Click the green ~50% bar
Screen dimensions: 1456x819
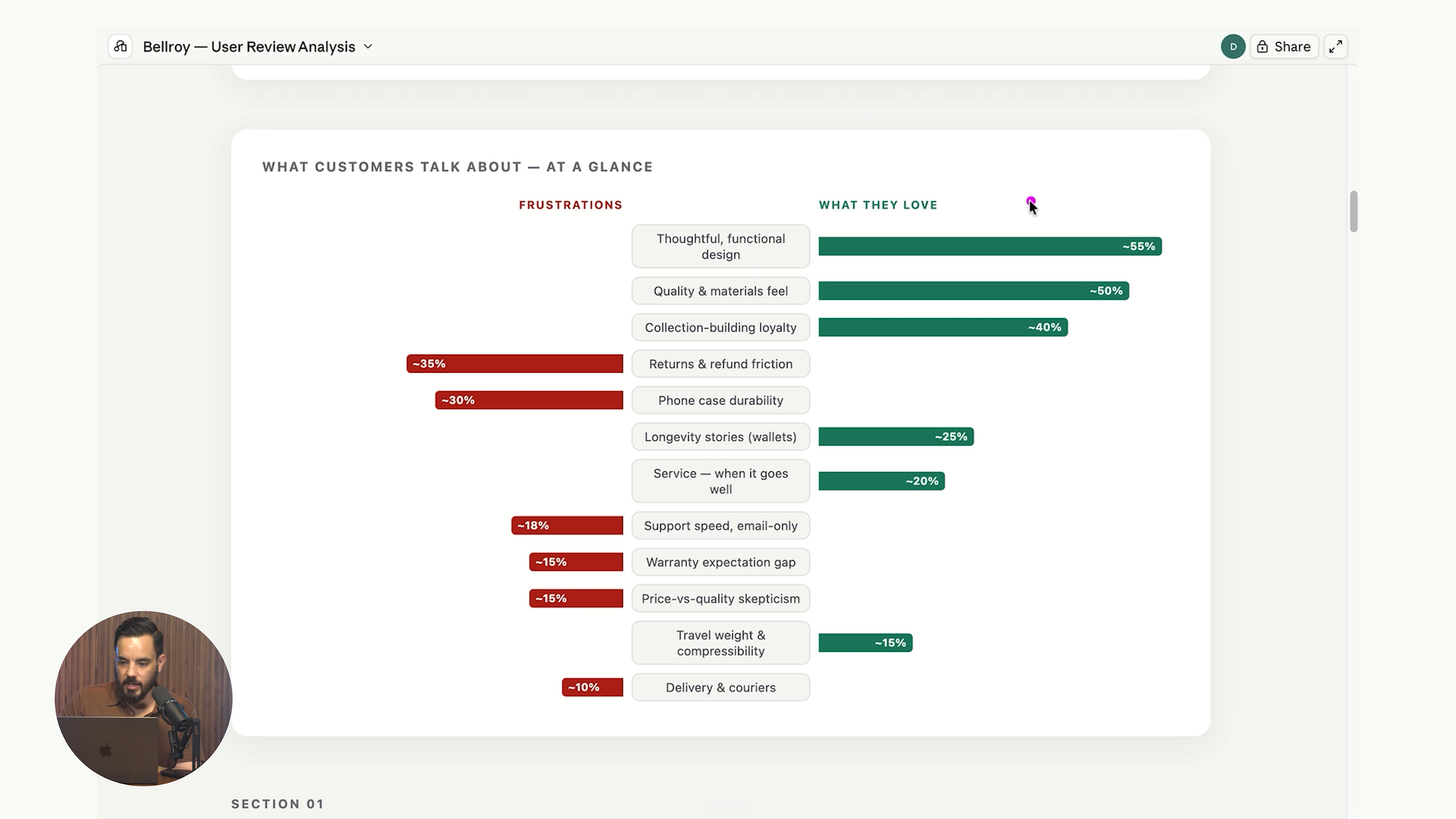point(974,291)
